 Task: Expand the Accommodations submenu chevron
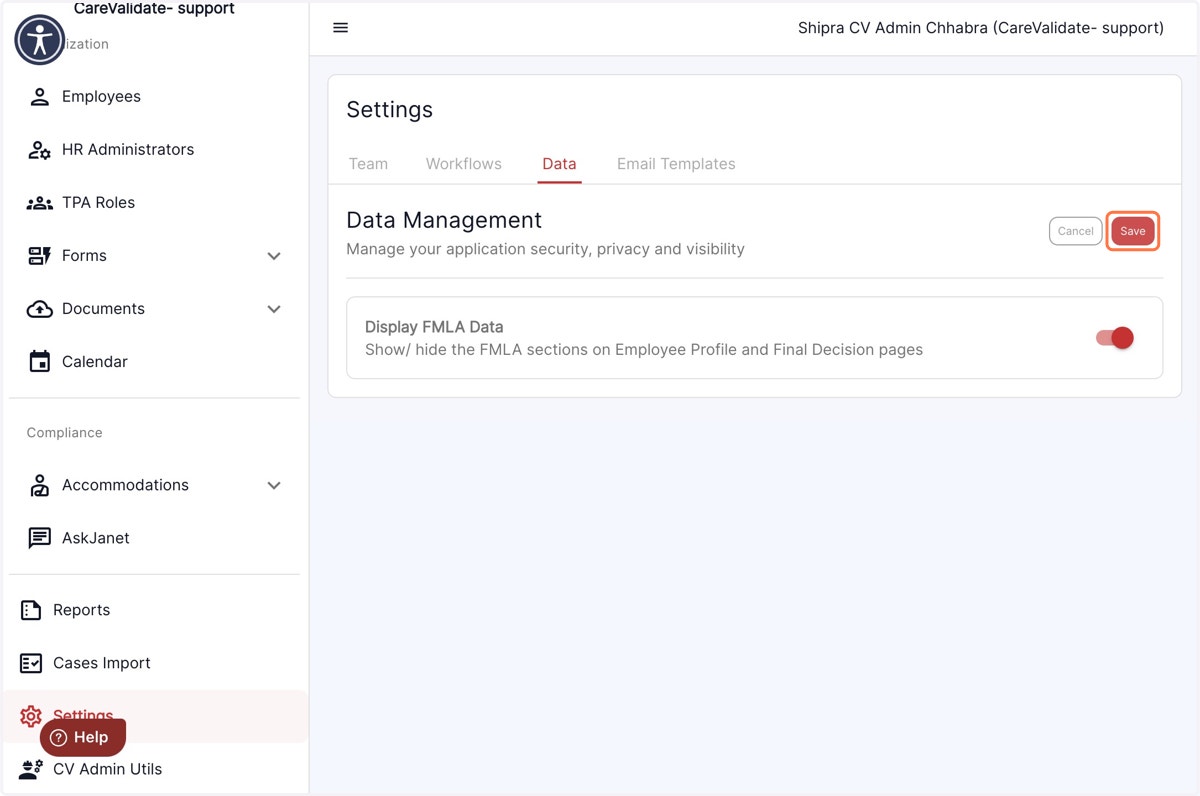[274, 485]
